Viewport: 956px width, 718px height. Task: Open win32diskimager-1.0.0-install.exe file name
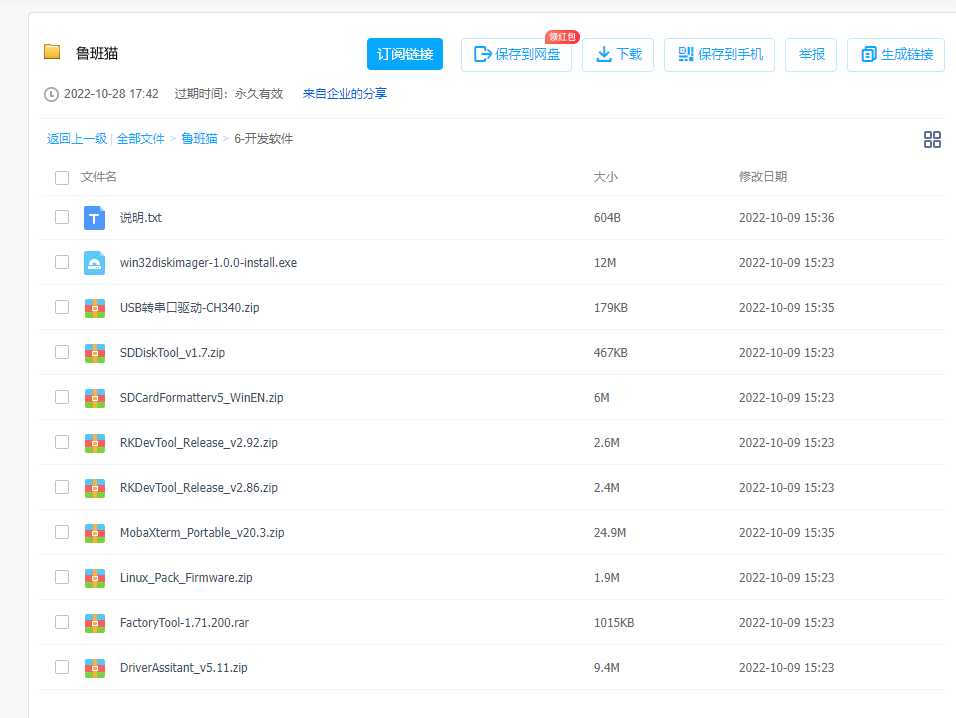tap(209, 263)
